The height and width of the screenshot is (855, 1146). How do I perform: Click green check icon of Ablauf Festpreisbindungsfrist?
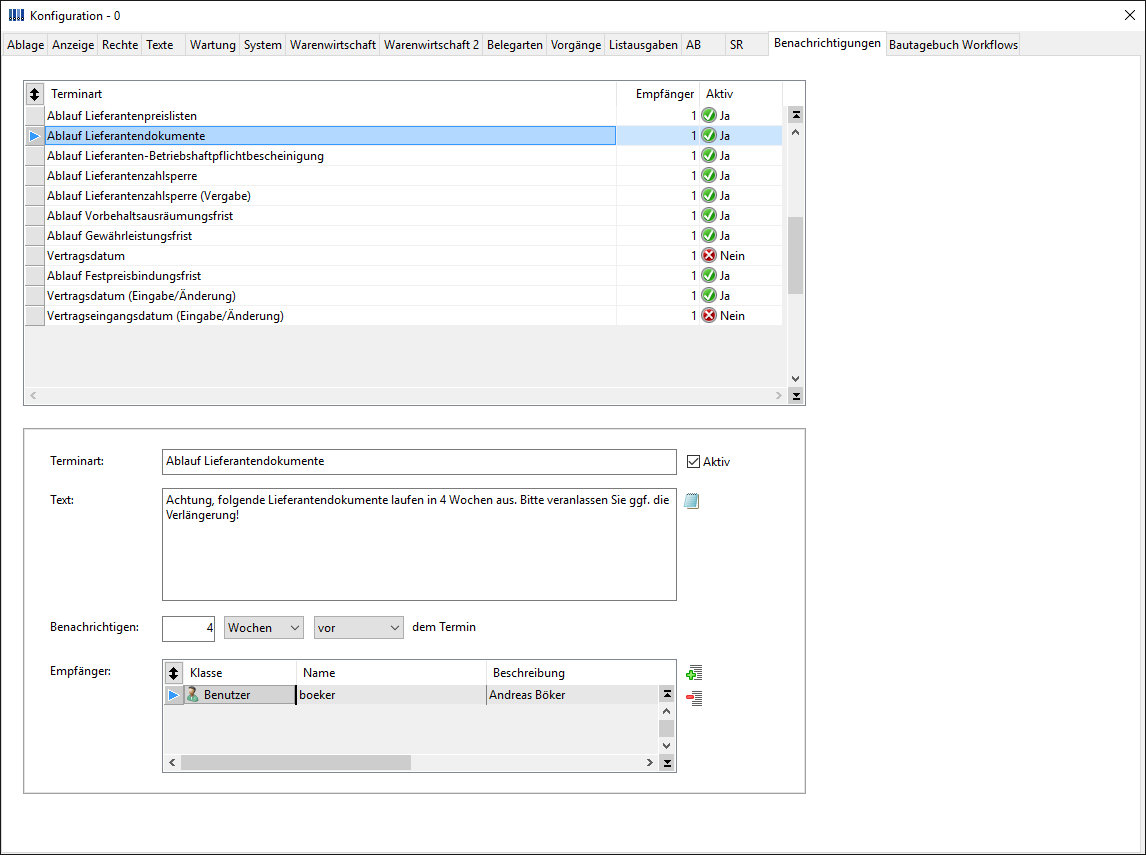click(x=708, y=276)
